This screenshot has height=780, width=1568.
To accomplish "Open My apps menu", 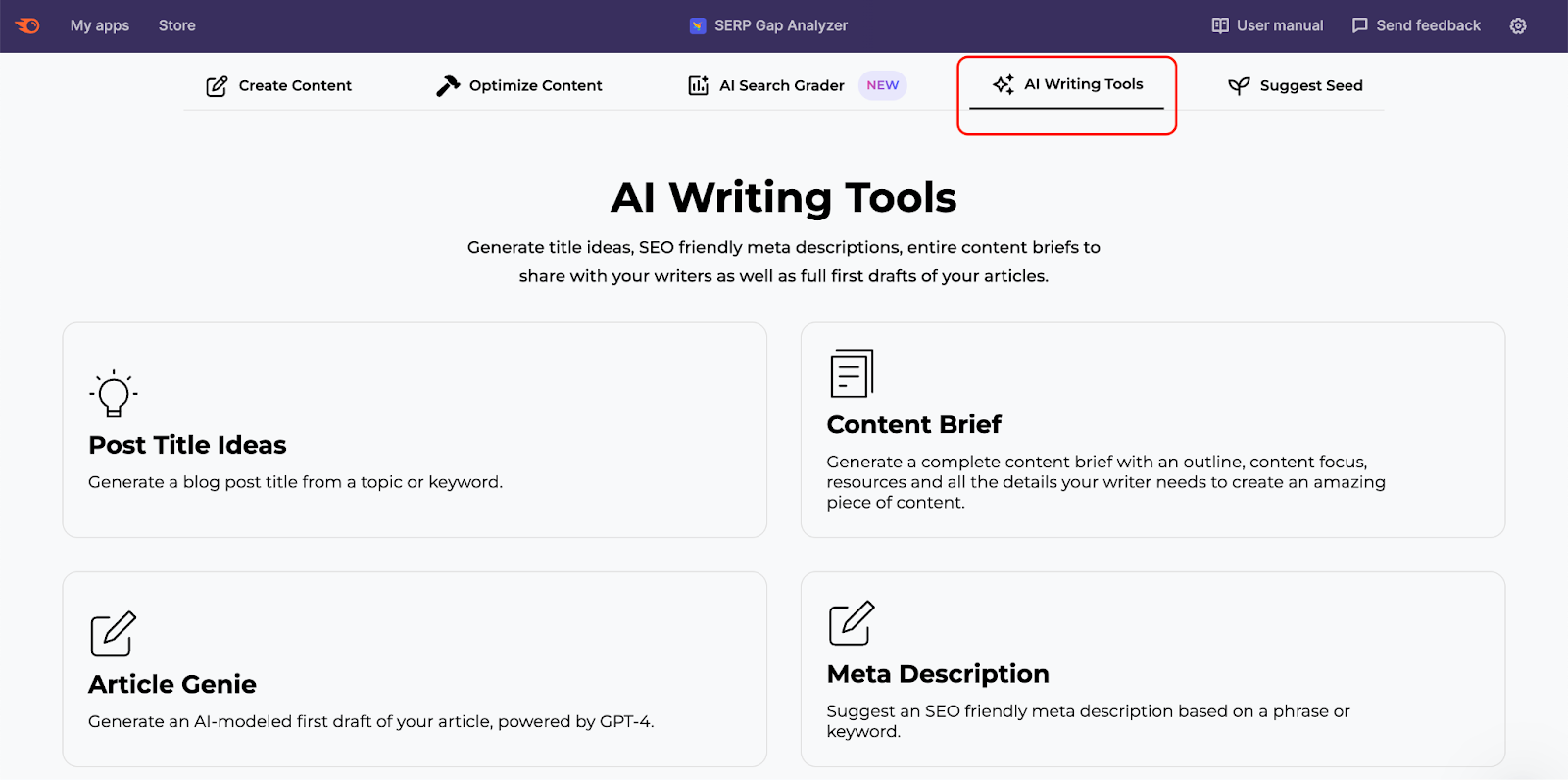I will [x=100, y=25].
